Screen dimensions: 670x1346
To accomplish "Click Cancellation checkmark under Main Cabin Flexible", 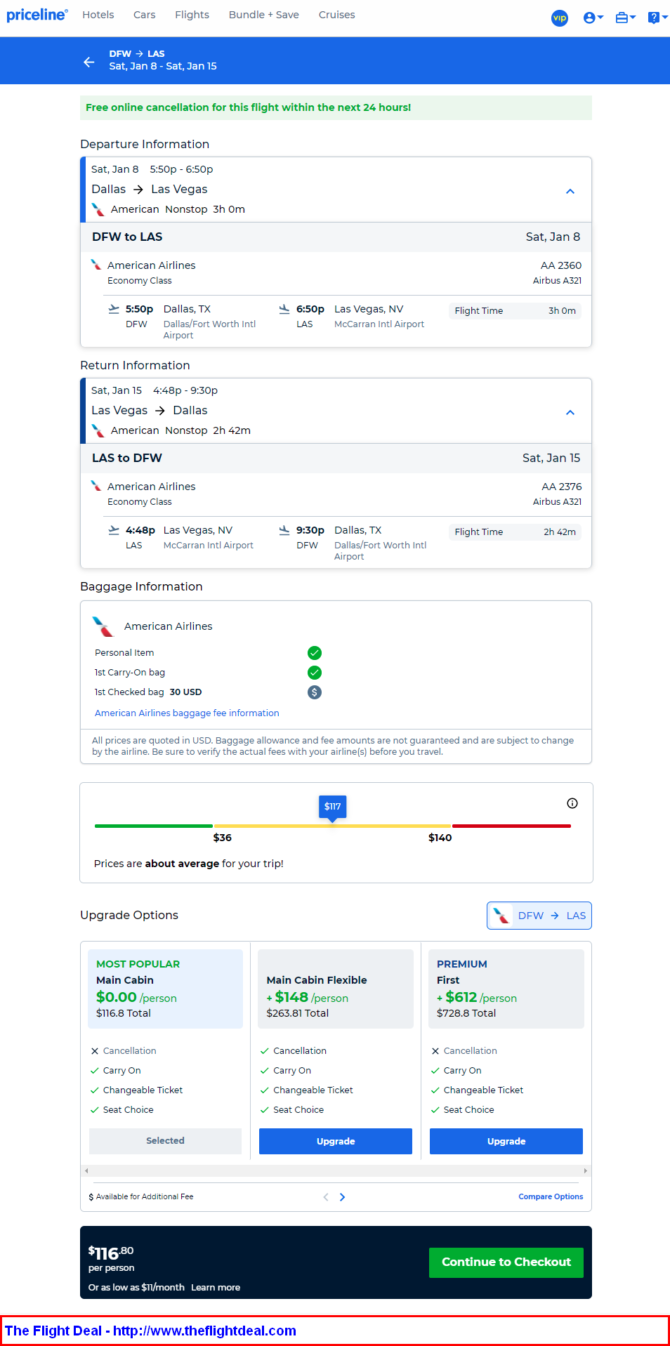I will click(265, 1051).
